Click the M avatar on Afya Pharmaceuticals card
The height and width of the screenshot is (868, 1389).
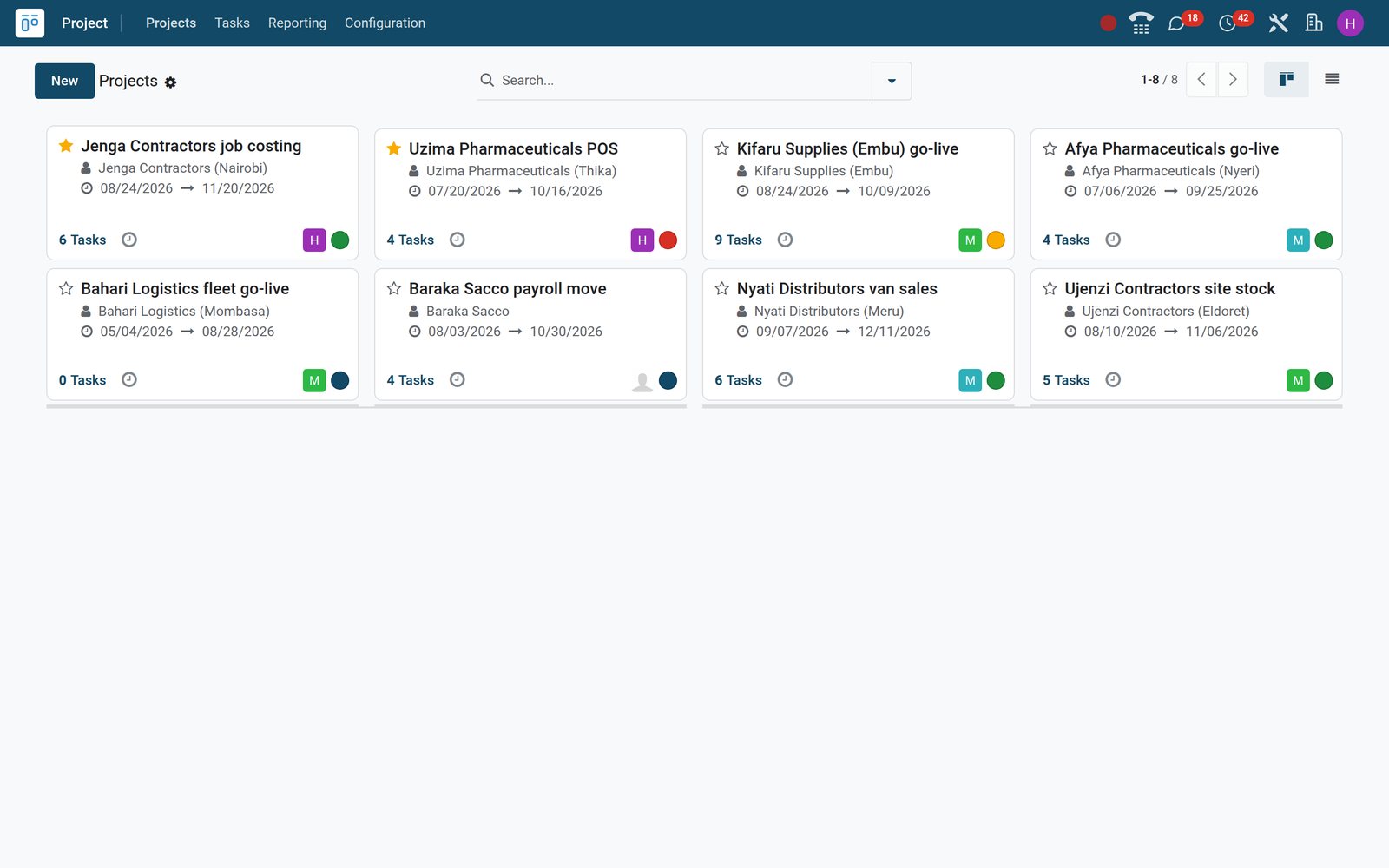coord(1298,240)
